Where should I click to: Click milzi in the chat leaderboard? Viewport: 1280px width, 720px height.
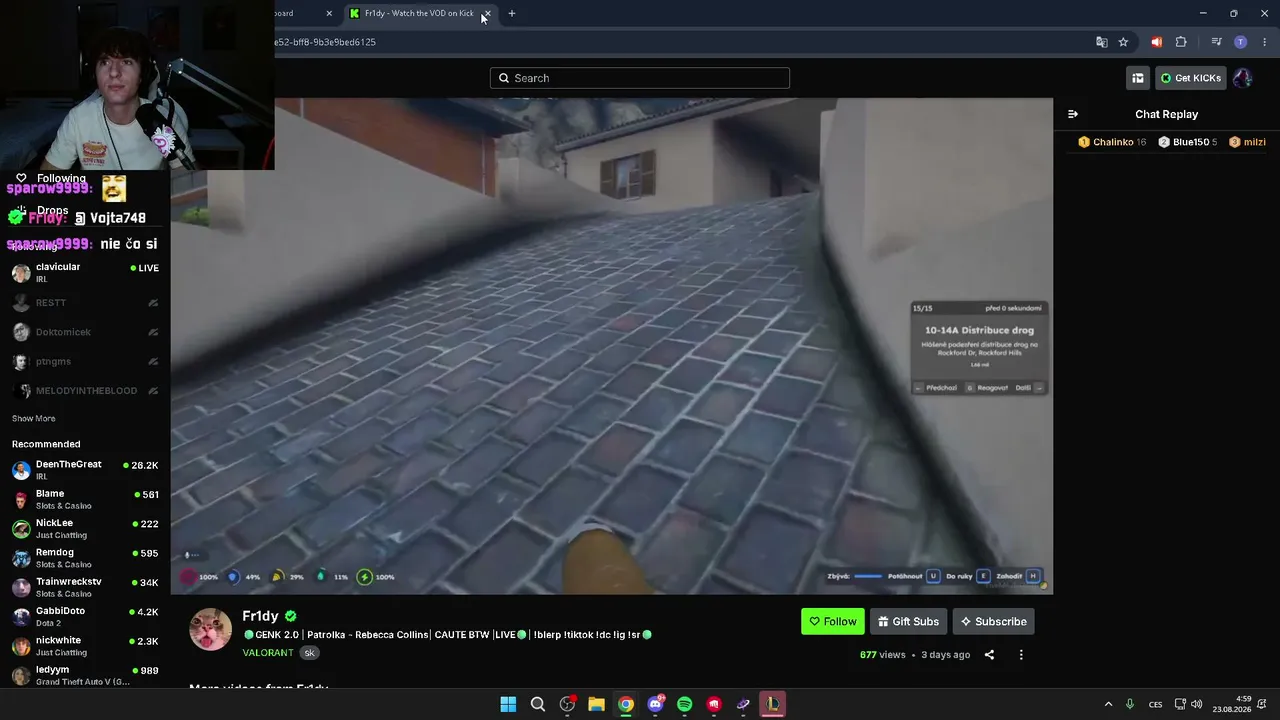click(1248, 142)
